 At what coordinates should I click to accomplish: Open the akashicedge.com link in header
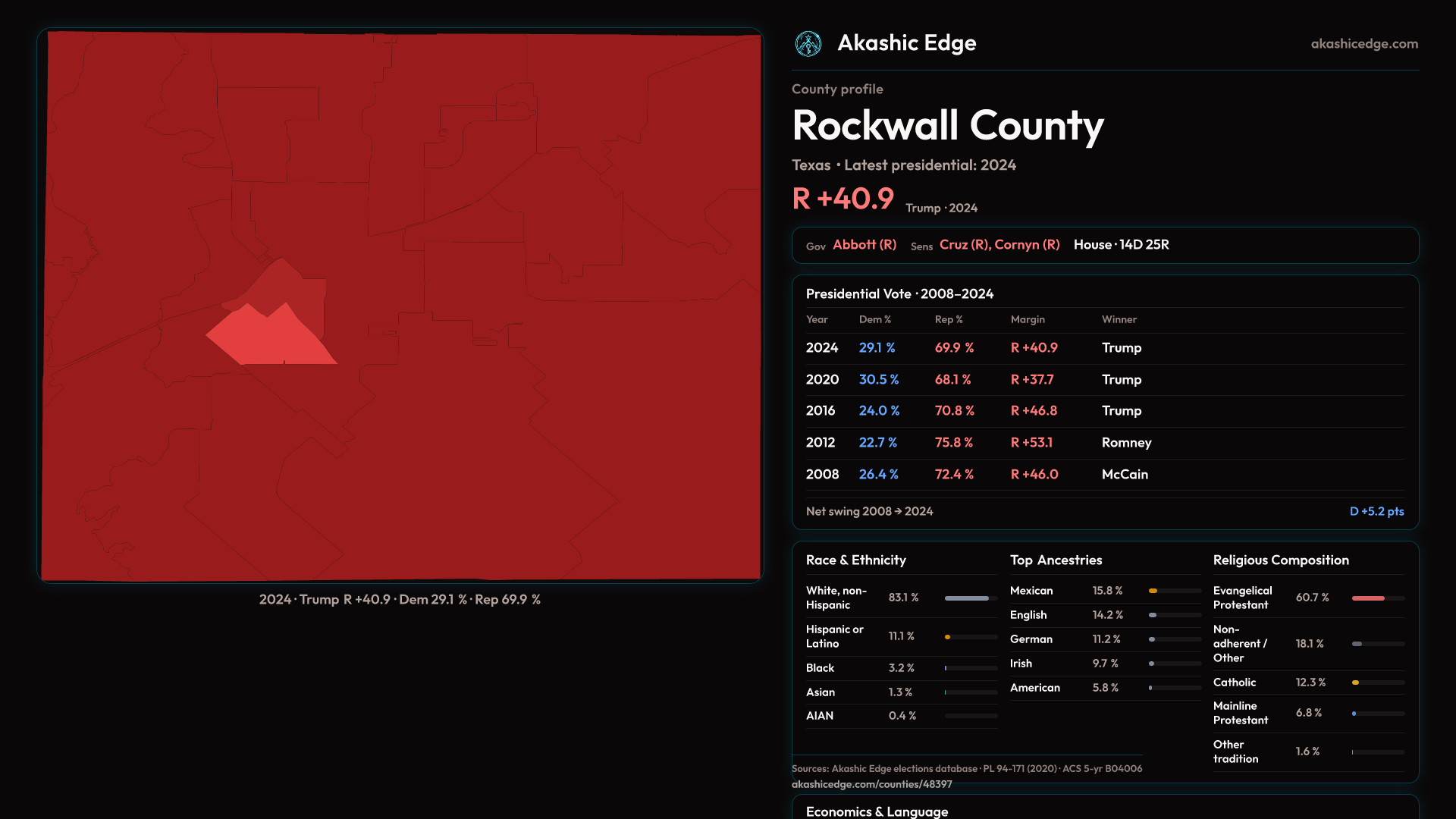click(x=1364, y=44)
